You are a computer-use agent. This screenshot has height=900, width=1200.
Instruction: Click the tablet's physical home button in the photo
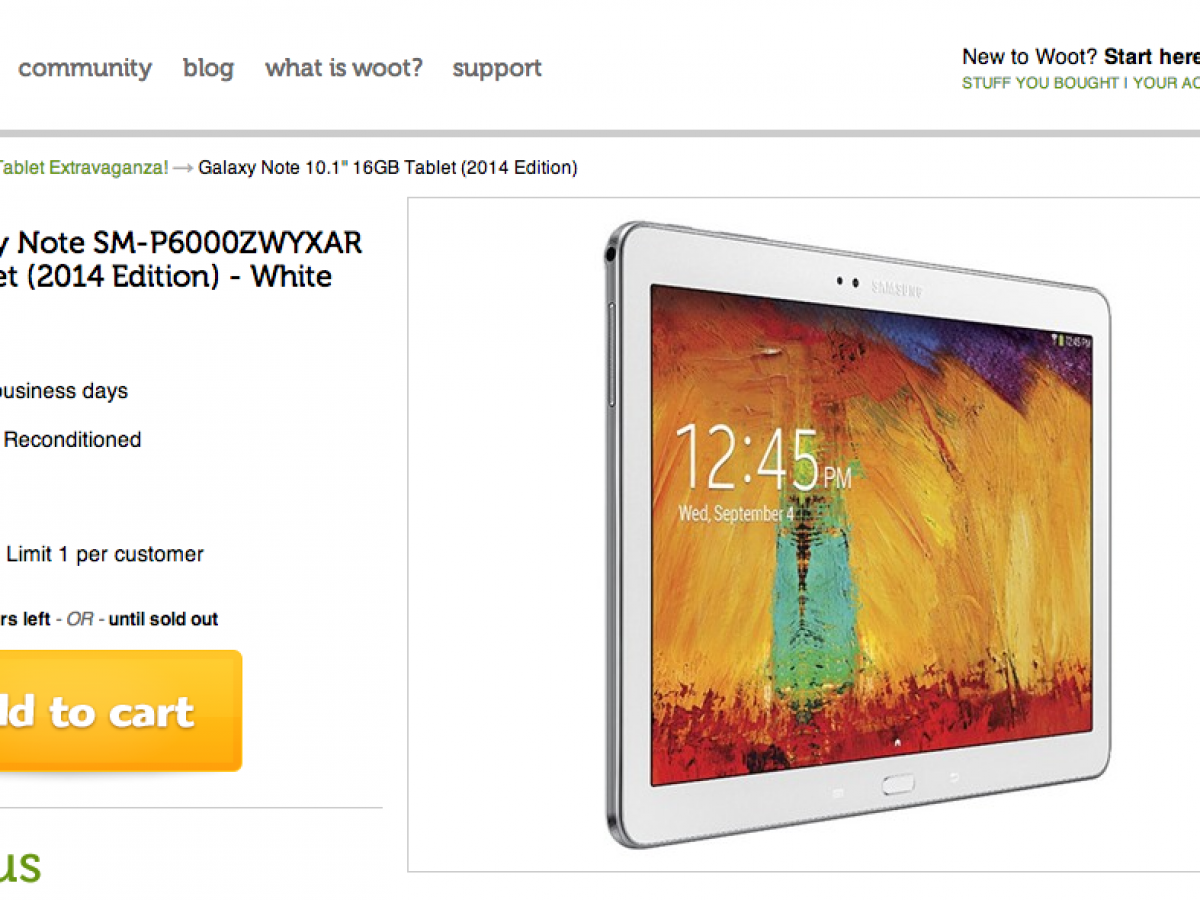click(x=898, y=785)
